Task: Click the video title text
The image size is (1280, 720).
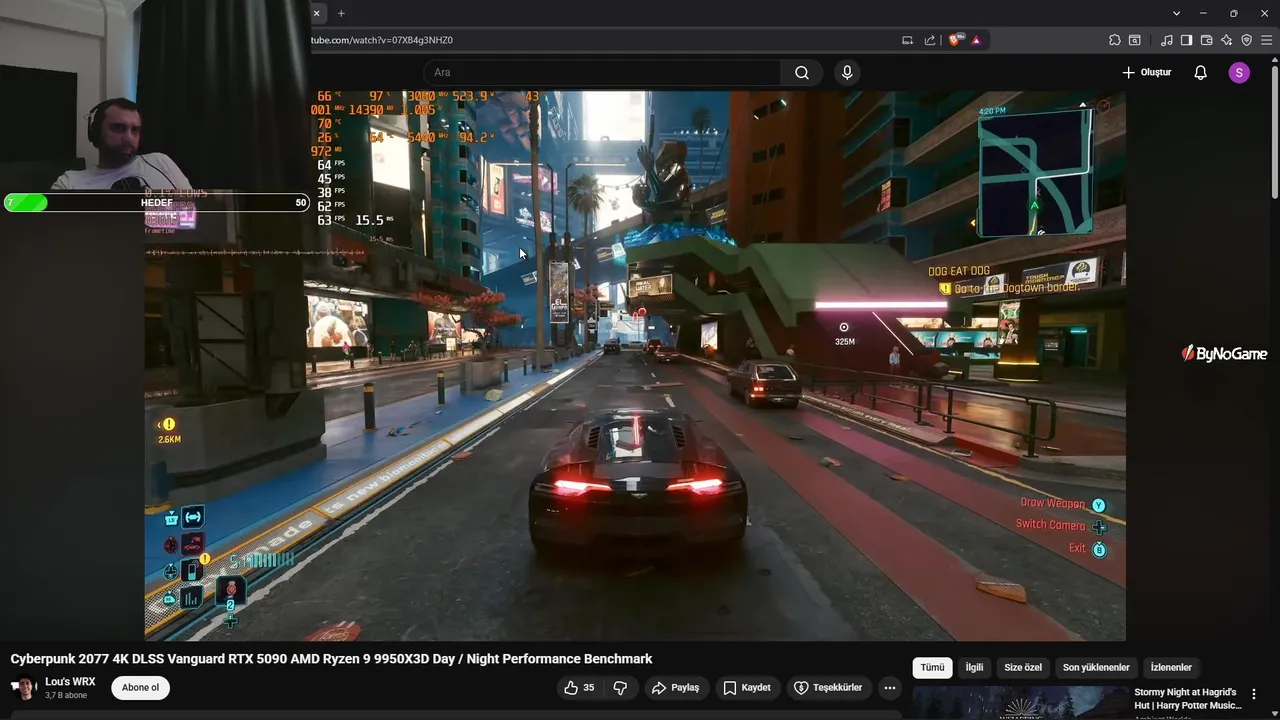Action: 331,659
